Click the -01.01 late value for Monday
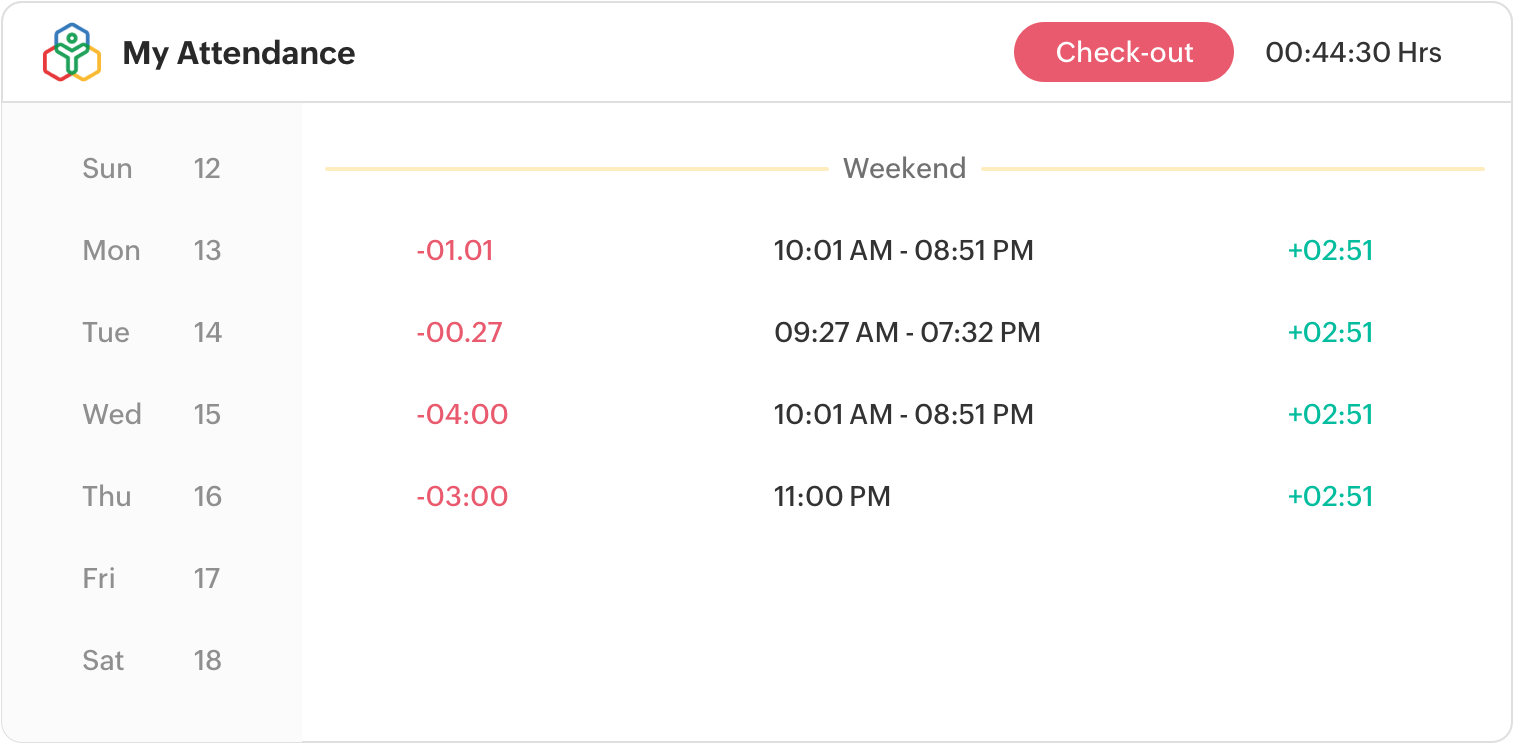The height and width of the screenshot is (744, 1514). (455, 250)
